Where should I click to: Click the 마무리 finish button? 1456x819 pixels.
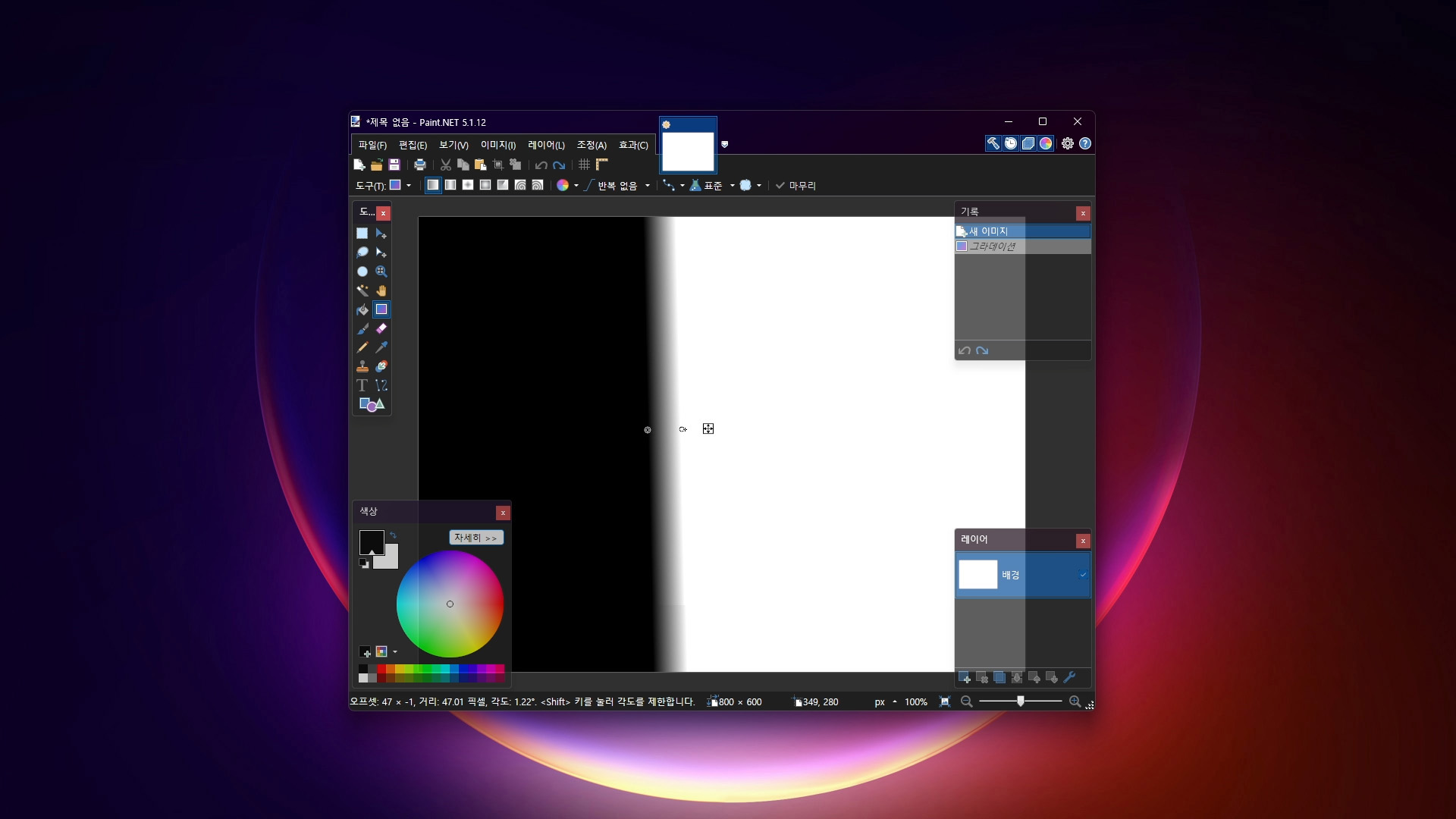795,186
